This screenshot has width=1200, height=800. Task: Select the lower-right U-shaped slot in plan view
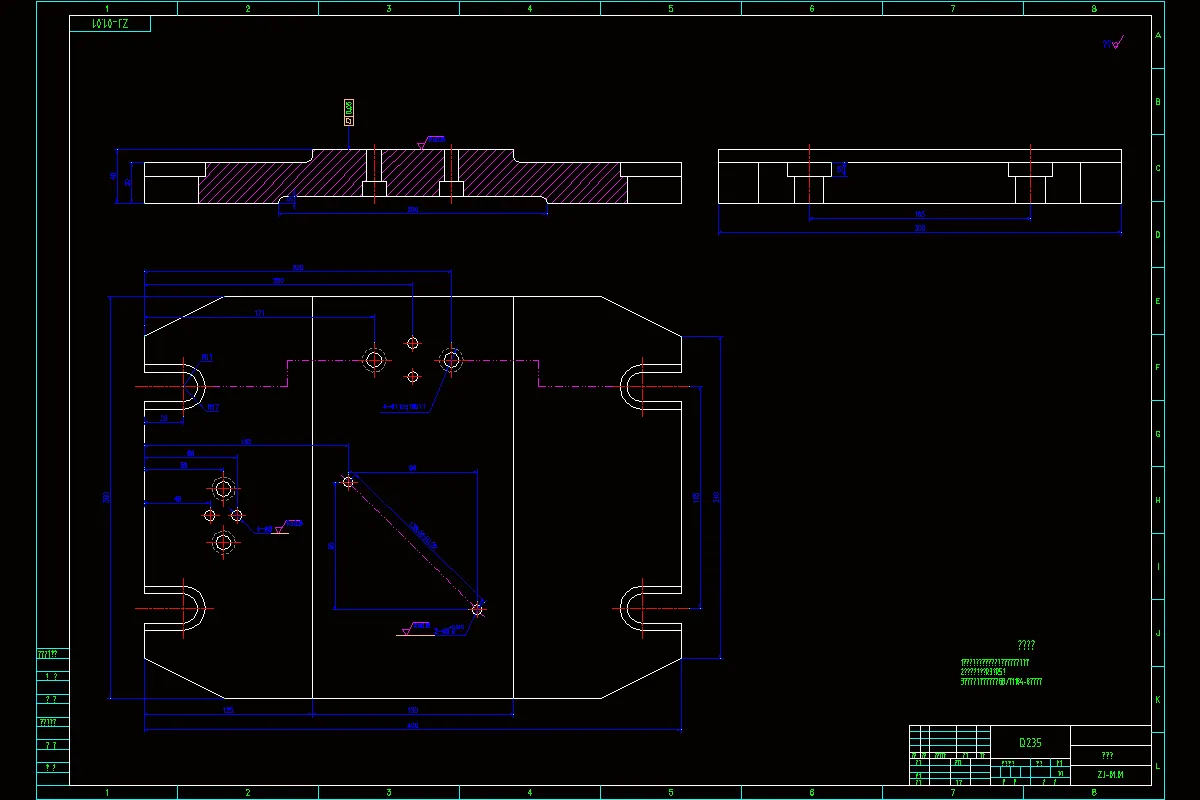point(651,609)
